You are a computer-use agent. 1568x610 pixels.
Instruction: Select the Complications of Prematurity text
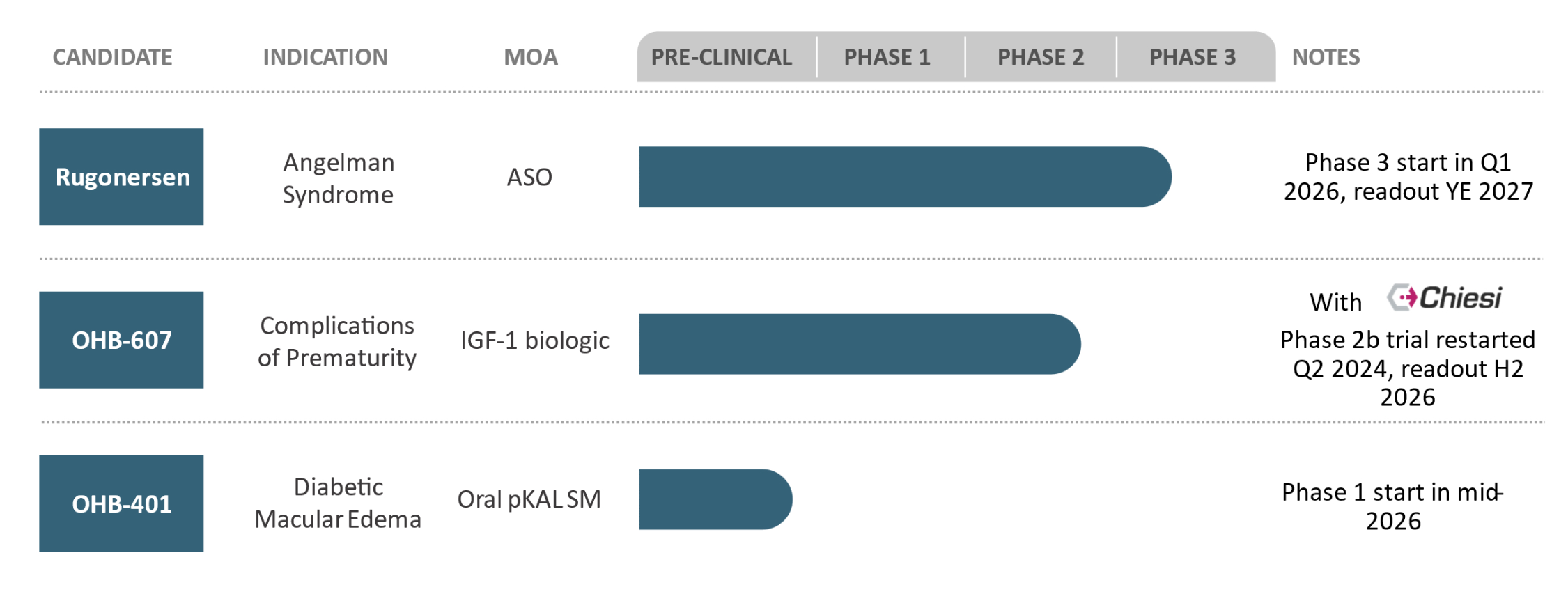tap(337, 341)
